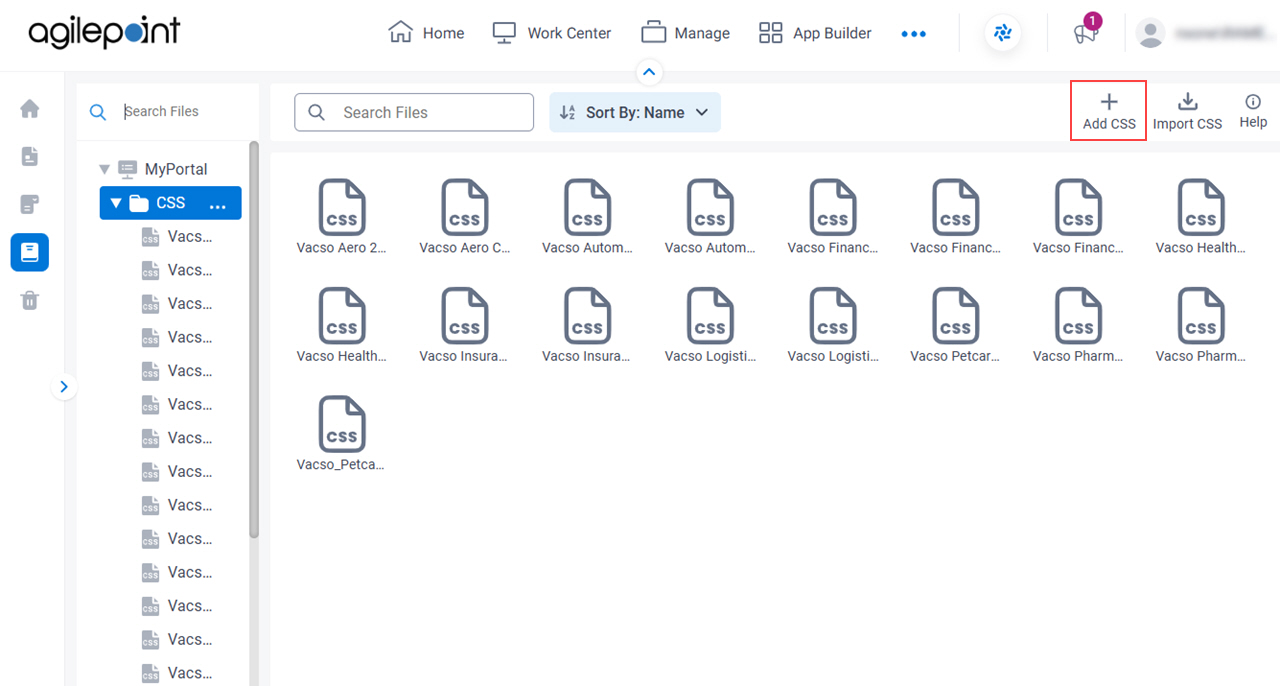Click the house icon beside Home

(x=400, y=33)
